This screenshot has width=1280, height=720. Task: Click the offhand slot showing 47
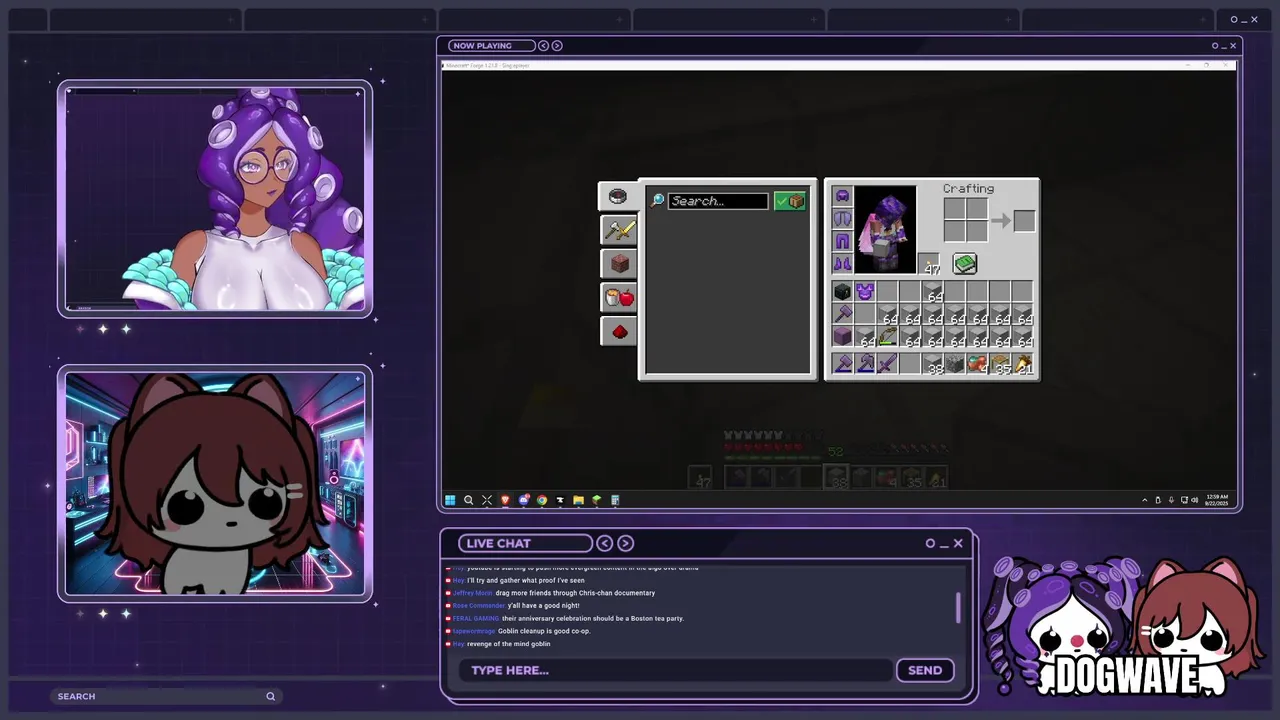pyautogui.click(x=930, y=264)
